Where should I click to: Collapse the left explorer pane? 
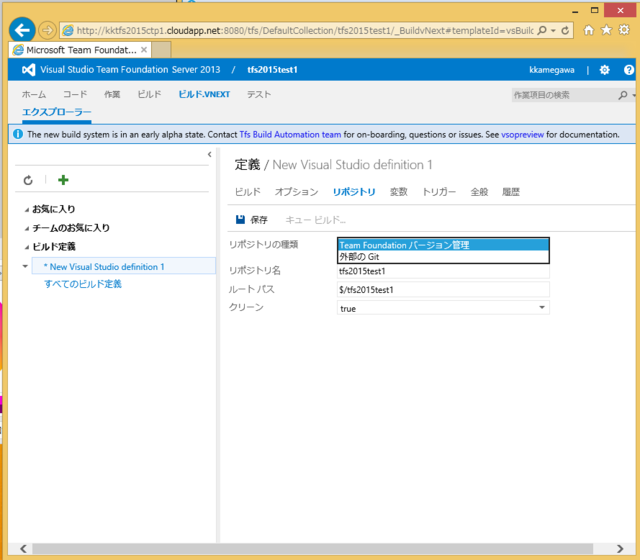pos(209,154)
